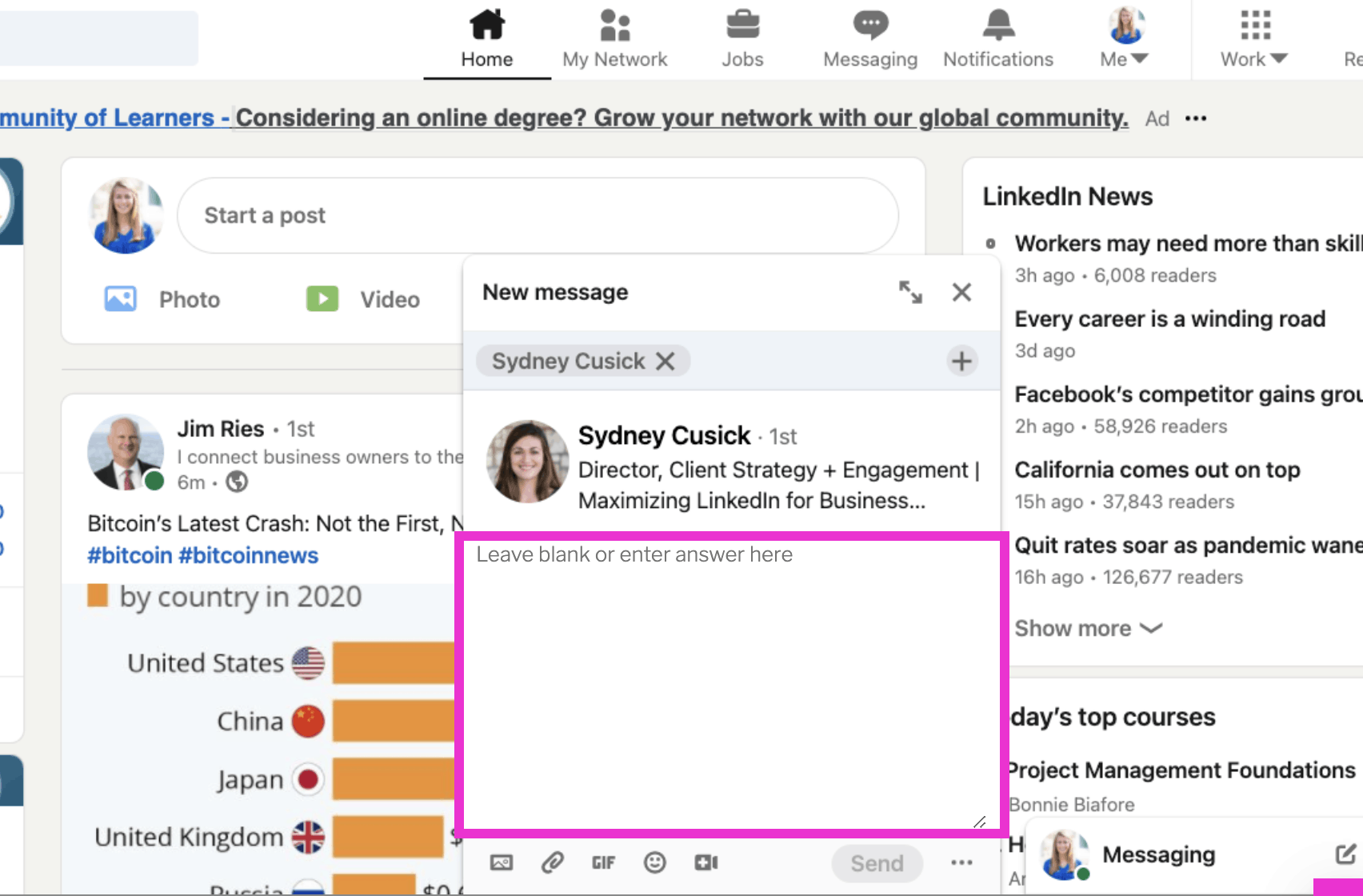The width and height of the screenshot is (1363, 896).
Task: Click the Start a post field
Action: coord(538,215)
